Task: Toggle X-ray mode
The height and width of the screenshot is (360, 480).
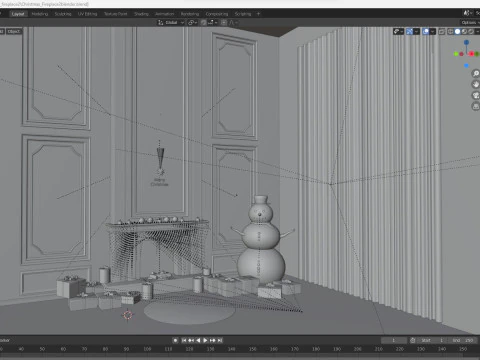Action: [442, 32]
